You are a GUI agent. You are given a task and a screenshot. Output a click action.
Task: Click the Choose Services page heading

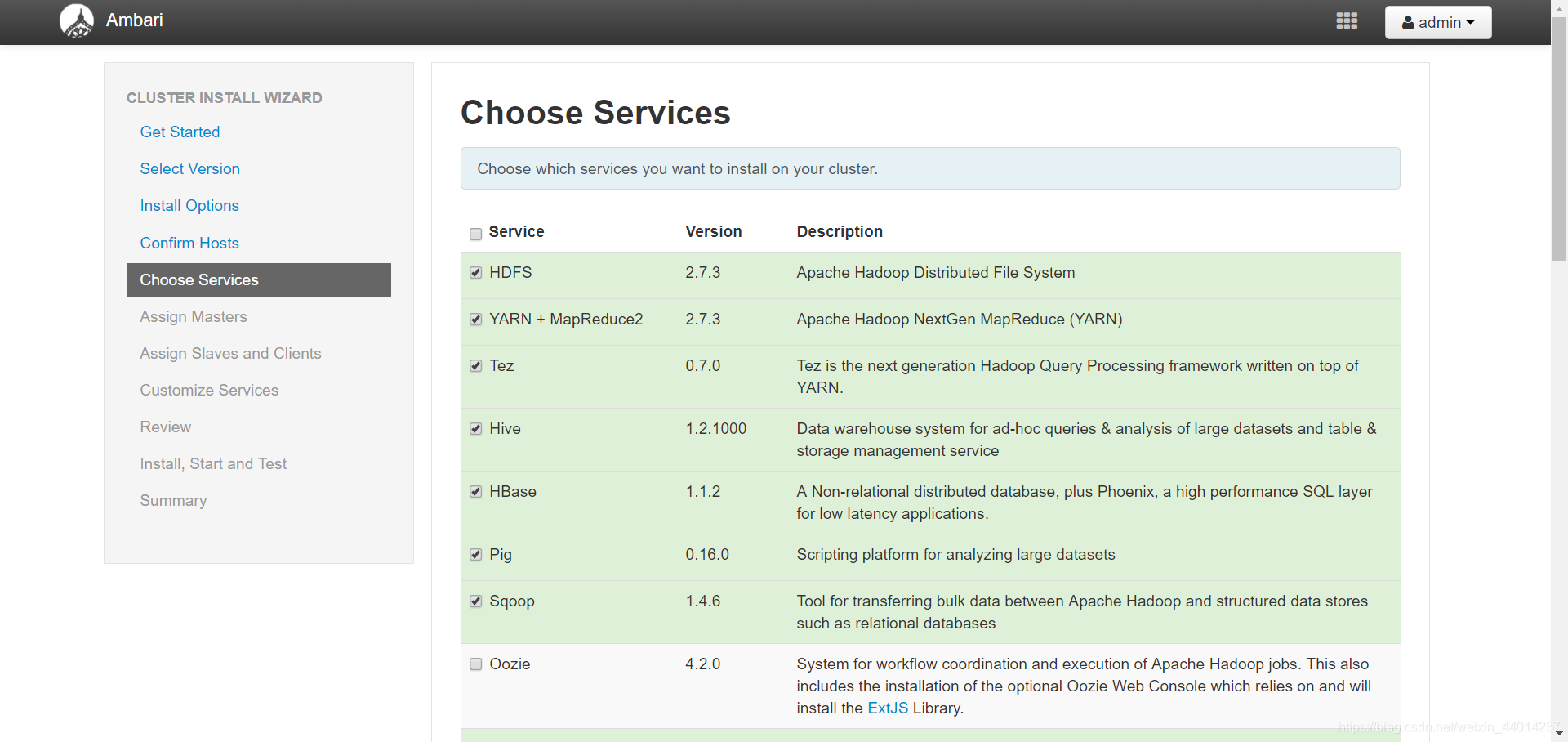tap(595, 112)
